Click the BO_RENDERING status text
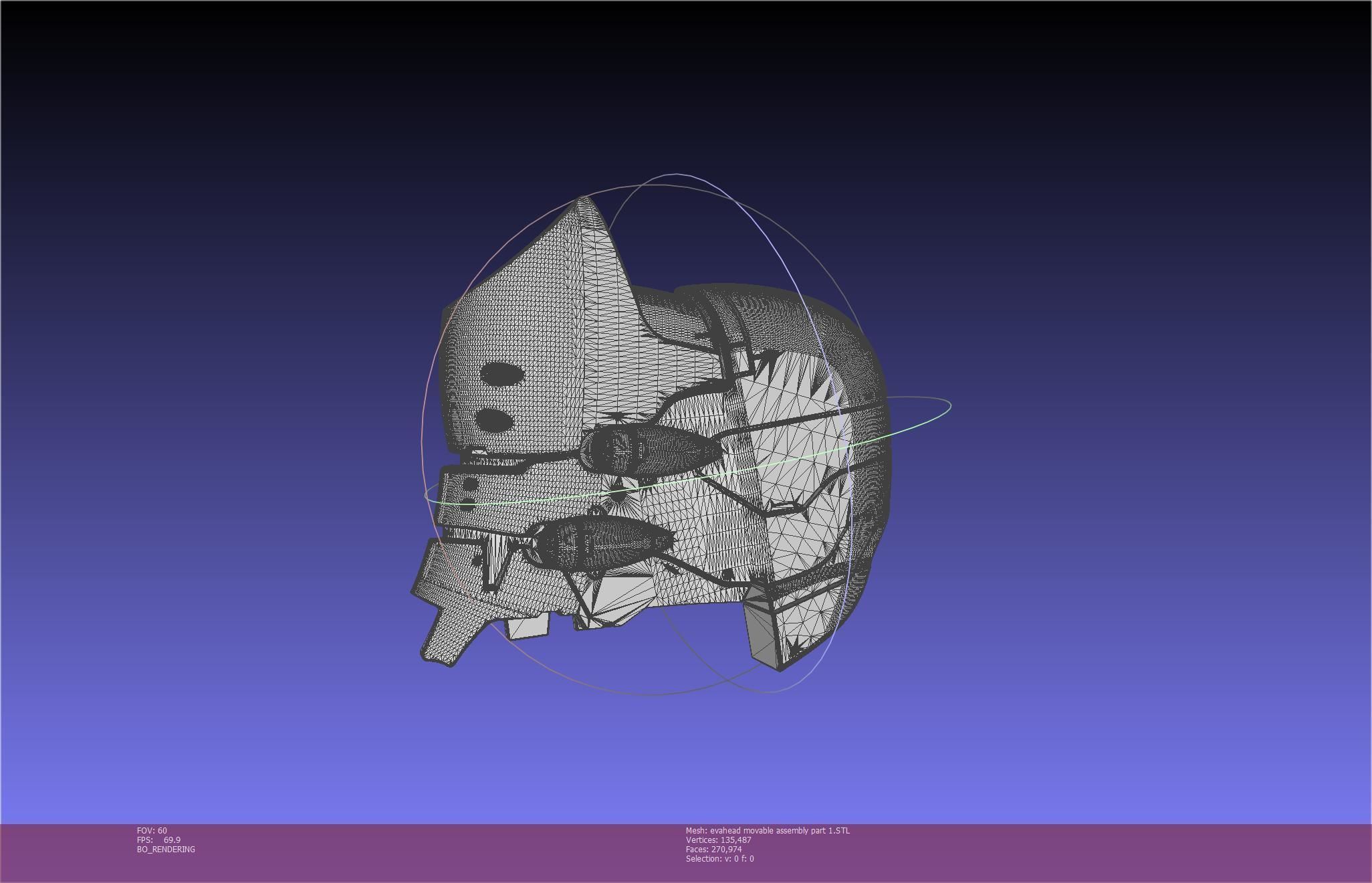 pyautogui.click(x=166, y=849)
